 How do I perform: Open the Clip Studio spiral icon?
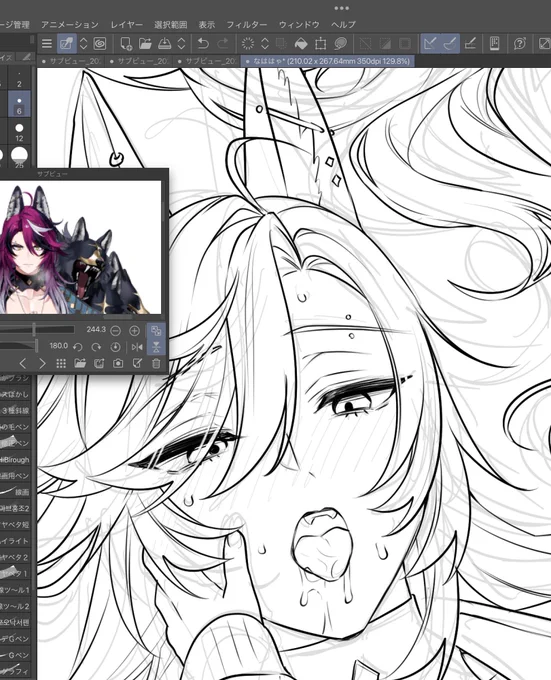point(100,43)
